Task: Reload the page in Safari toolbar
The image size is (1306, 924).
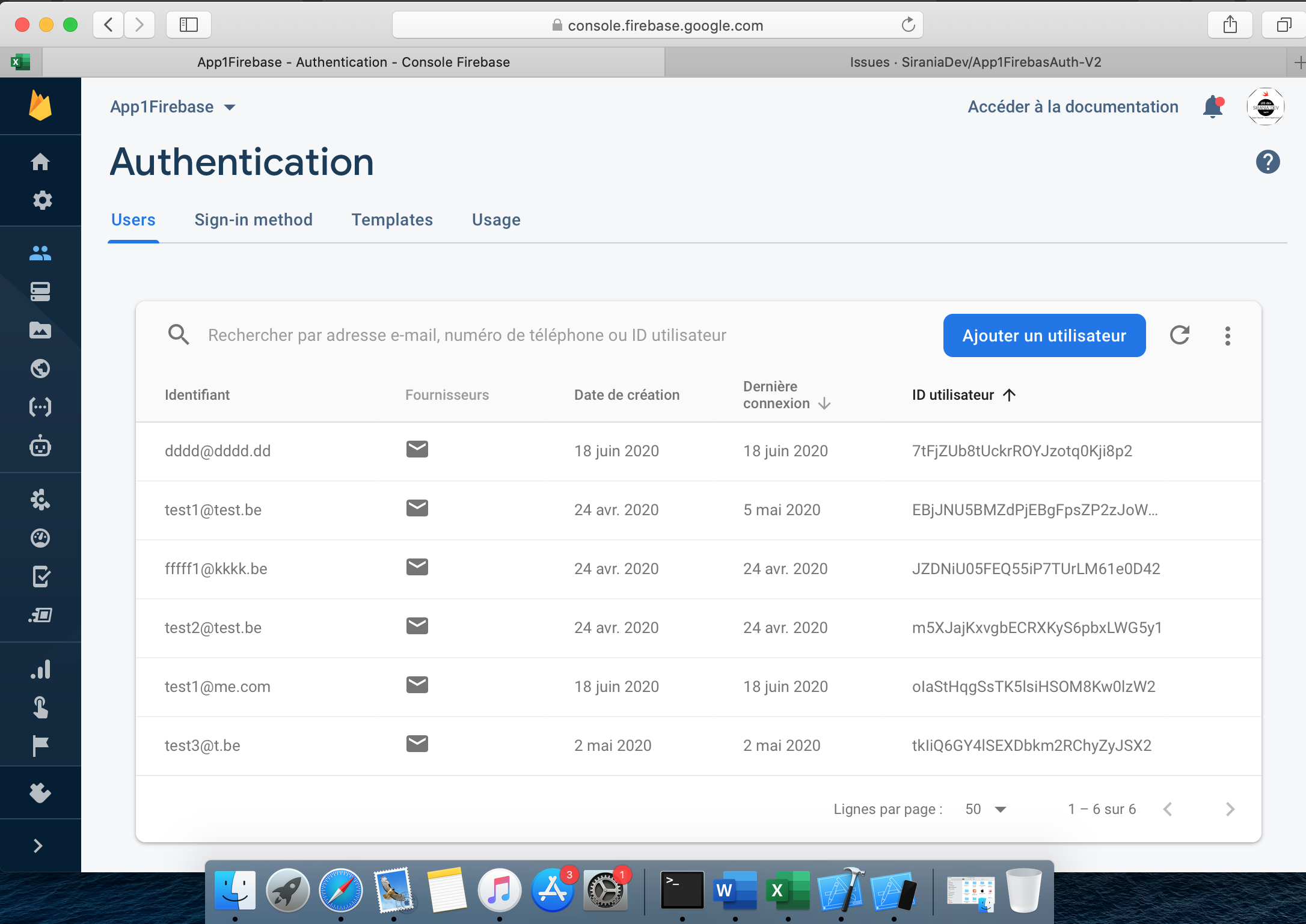Action: click(908, 25)
